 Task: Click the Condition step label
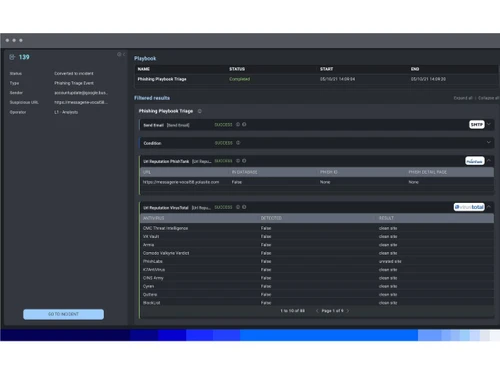click(x=152, y=143)
